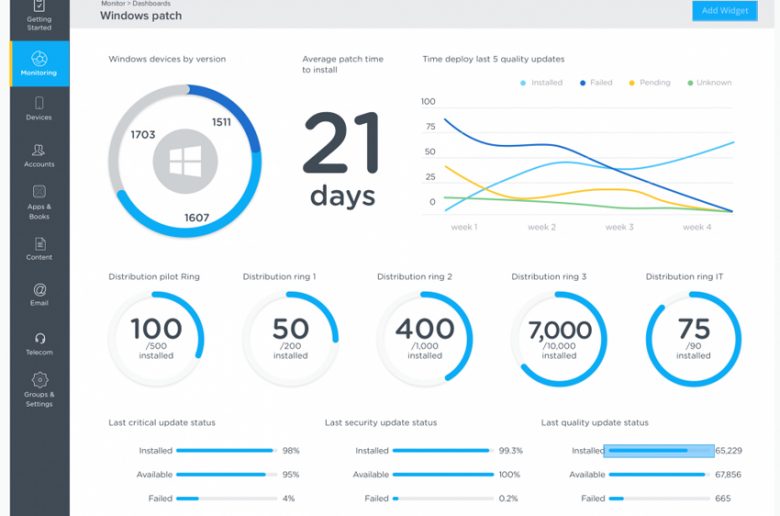Click the quality update Available progress bar

[659, 474]
